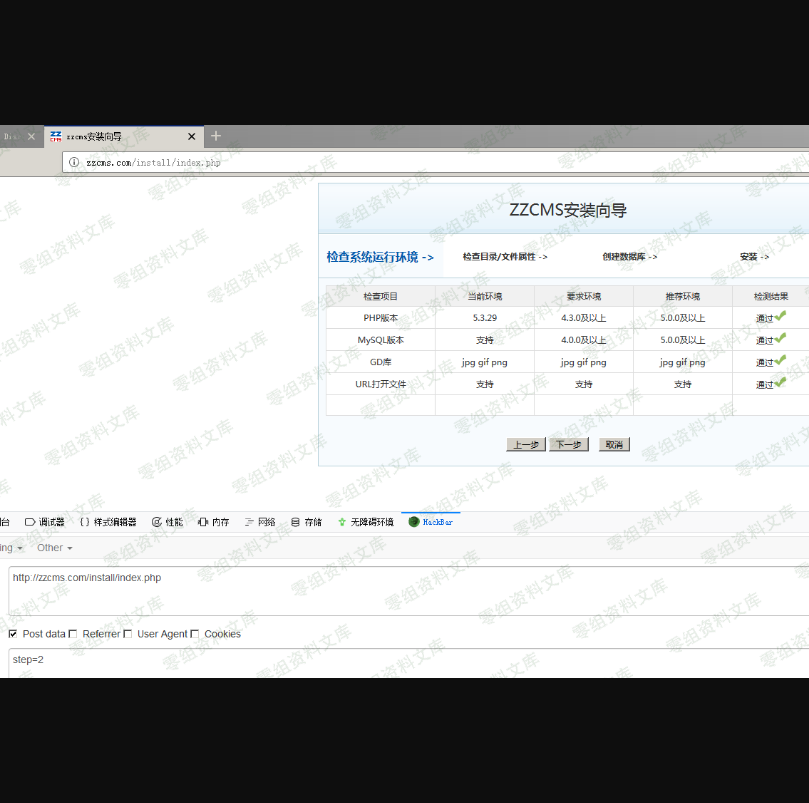Open the 样式编辑器 style editor panel

(x=108, y=522)
